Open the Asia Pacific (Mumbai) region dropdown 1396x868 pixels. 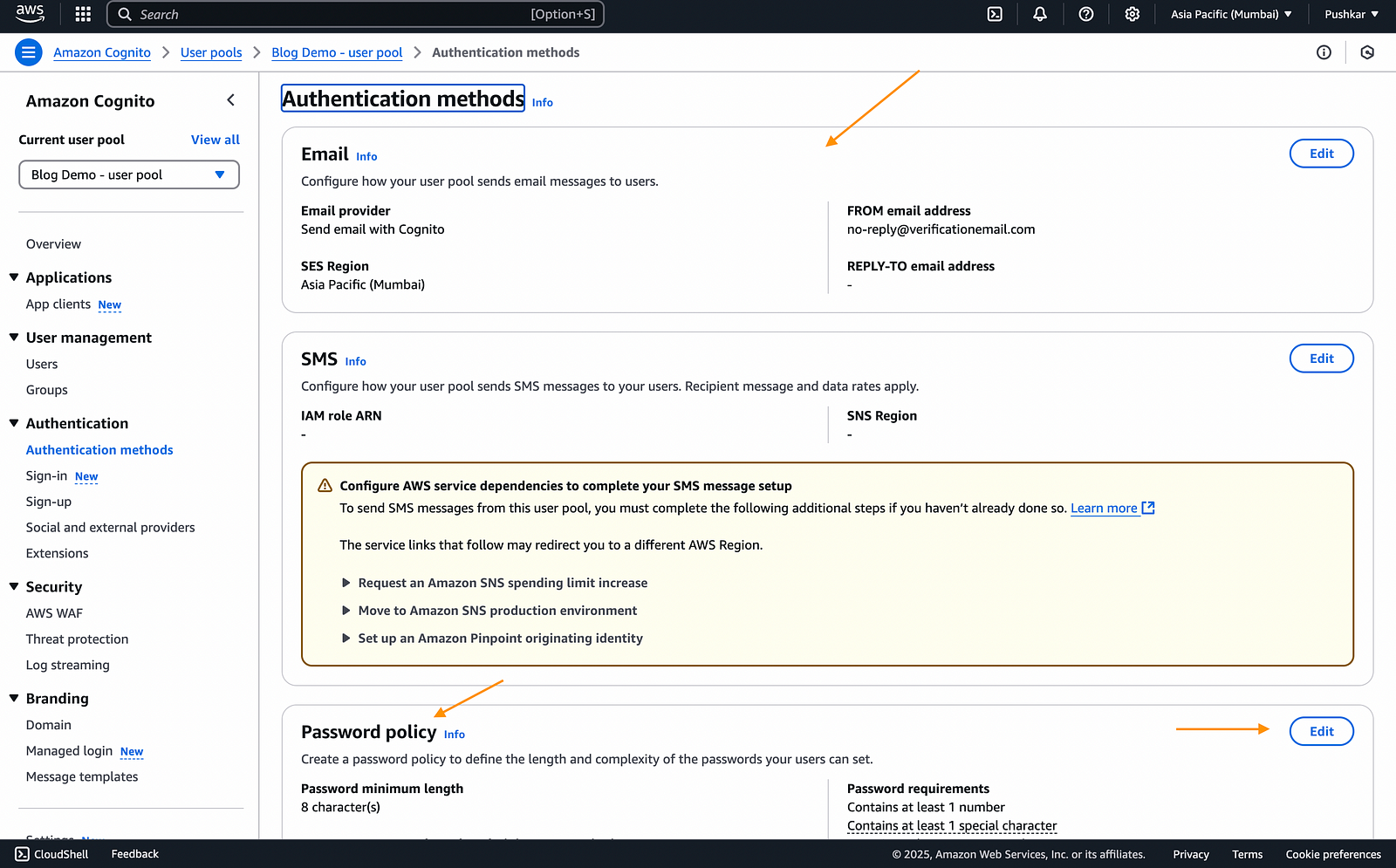[1231, 14]
